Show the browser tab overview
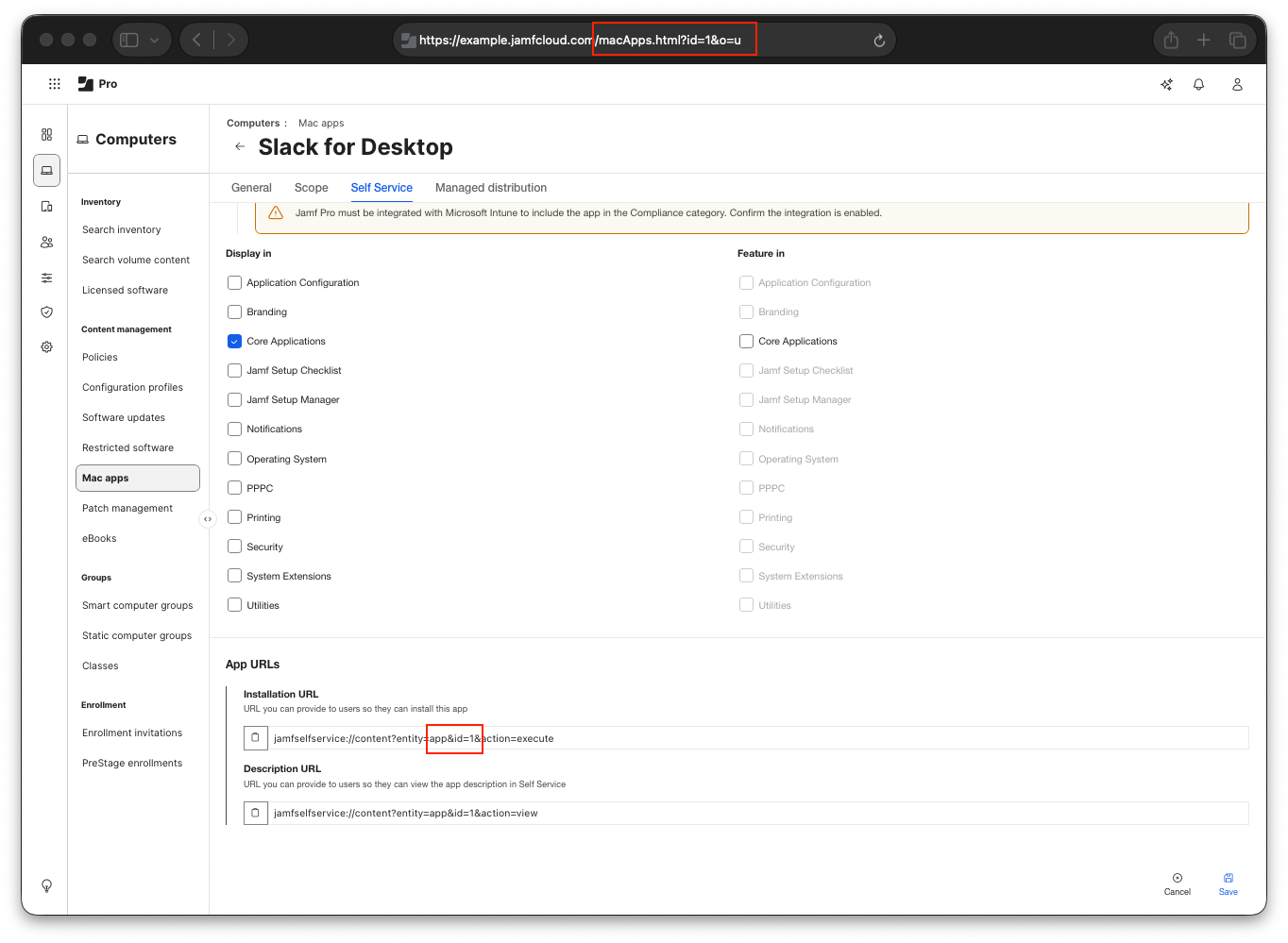This screenshot has width=1288, height=943. click(x=1237, y=40)
